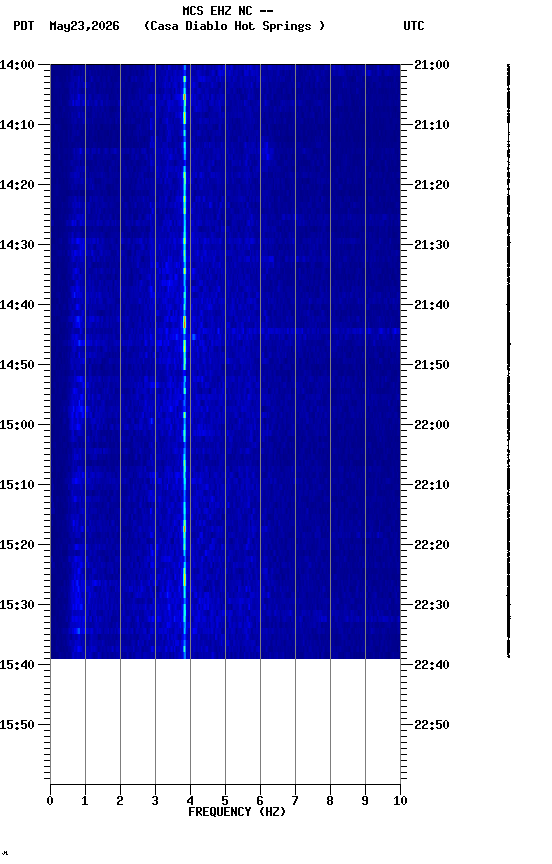Click frequency axis tick label 10

pyautogui.click(x=400, y=801)
